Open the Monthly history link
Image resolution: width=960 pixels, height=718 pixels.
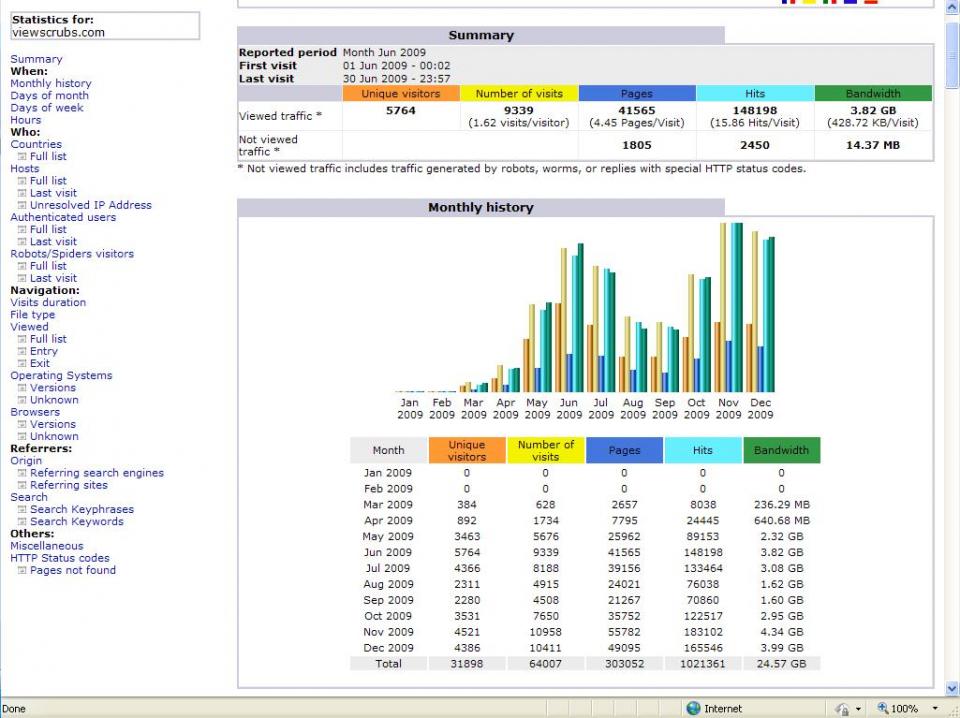click(x=51, y=83)
